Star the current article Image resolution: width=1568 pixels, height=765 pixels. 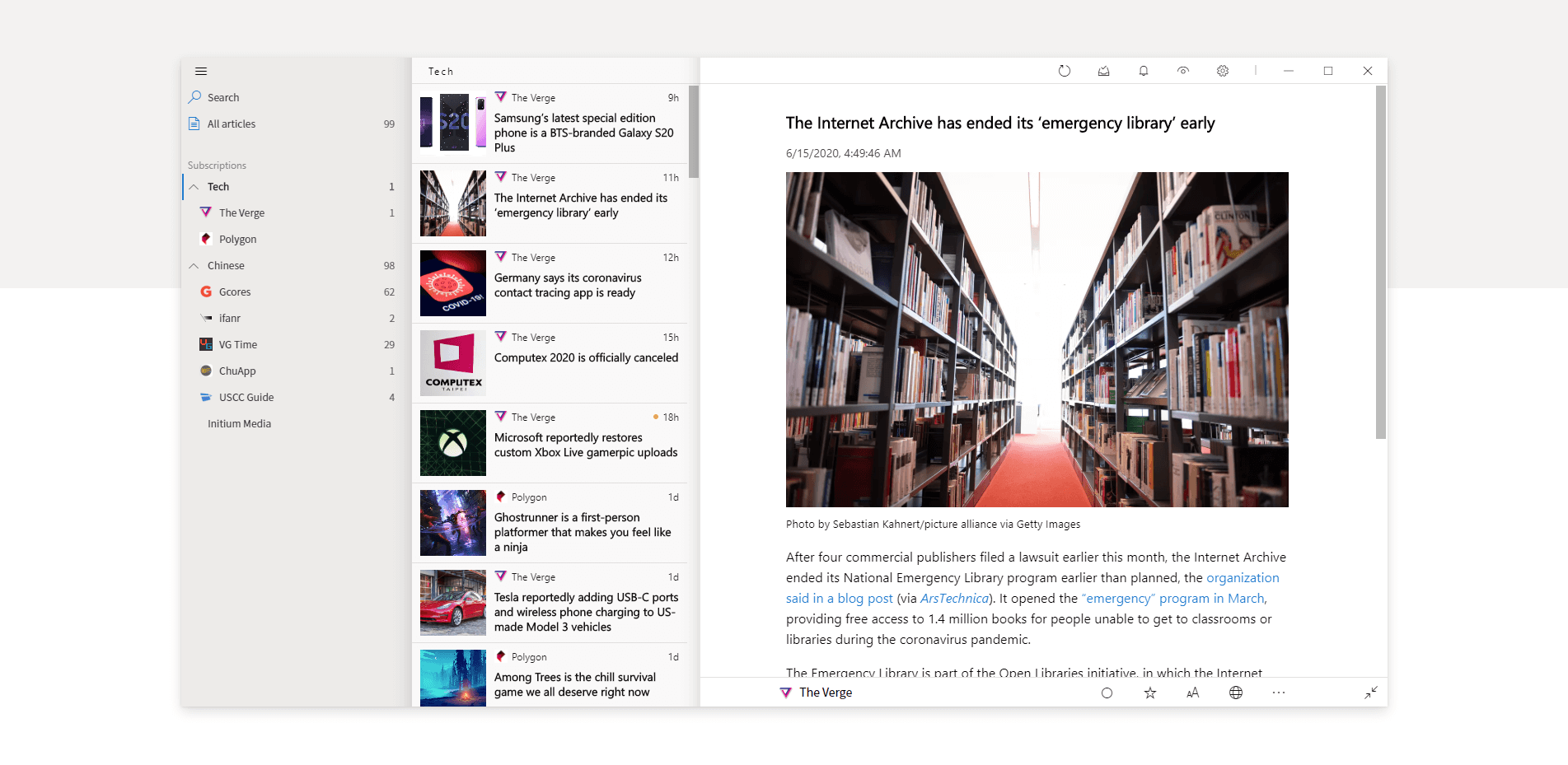pos(1149,693)
